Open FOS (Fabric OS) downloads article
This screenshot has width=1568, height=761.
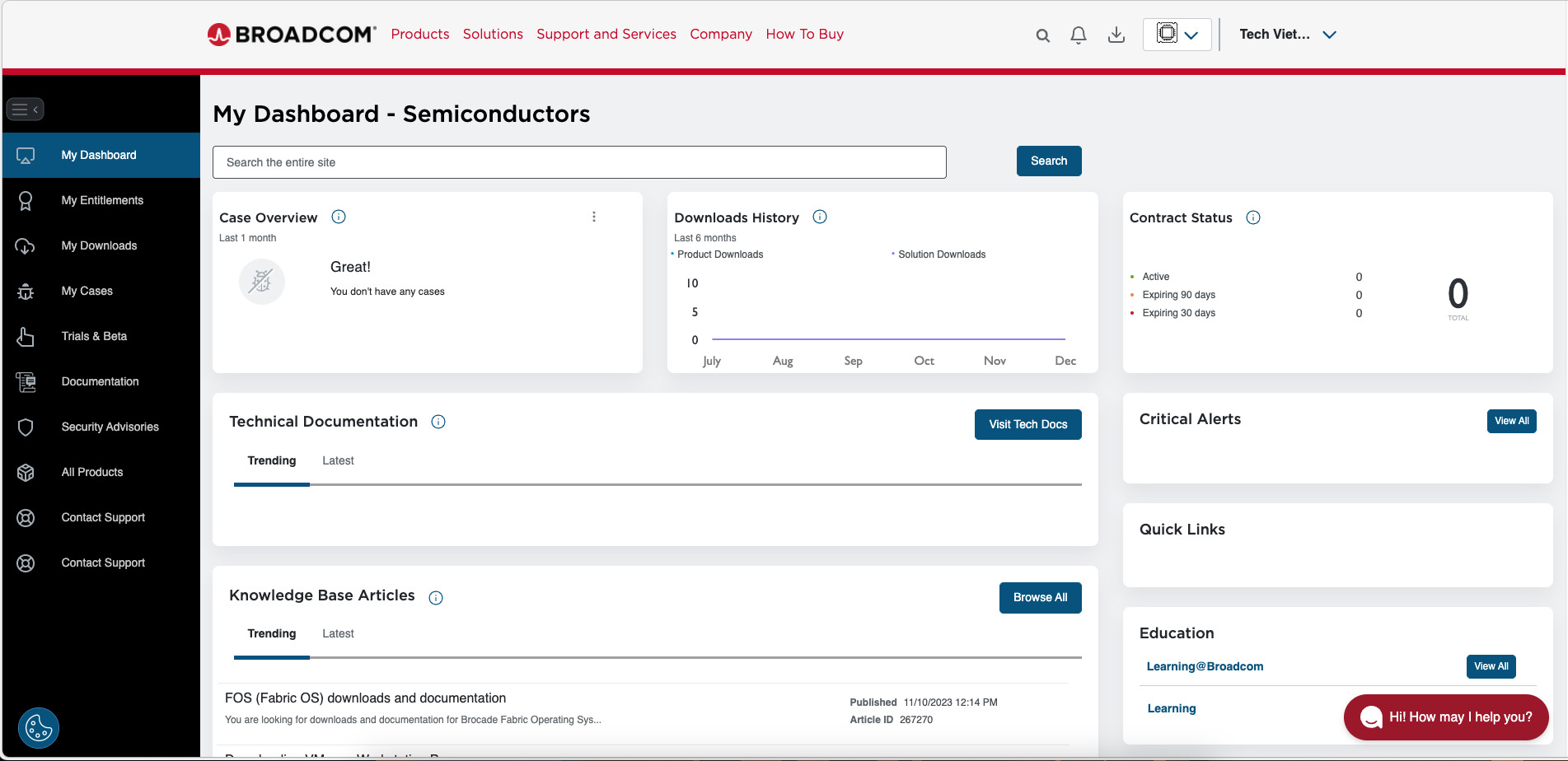tap(365, 698)
